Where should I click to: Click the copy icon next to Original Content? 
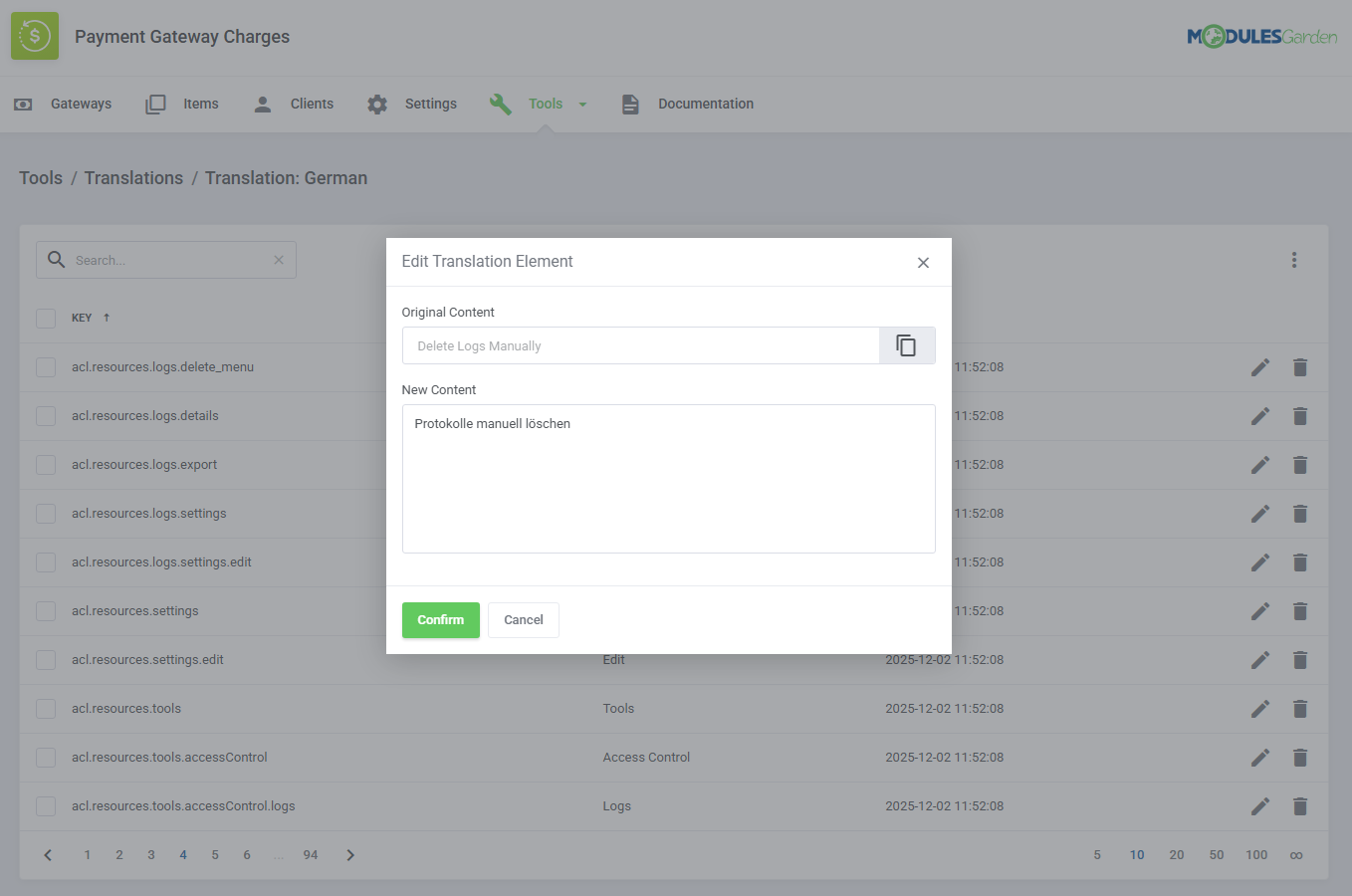pos(906,345)
